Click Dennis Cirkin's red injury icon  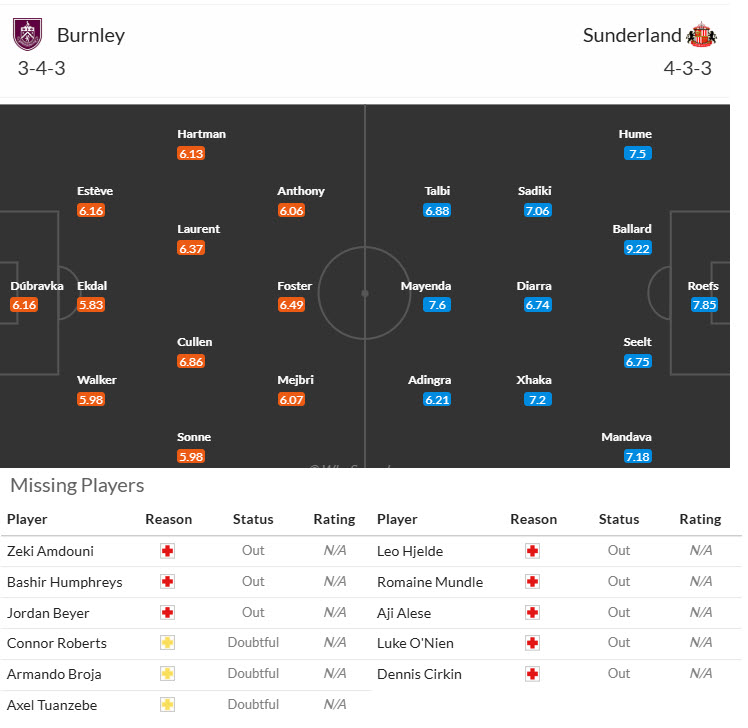[x=533, y=674]
